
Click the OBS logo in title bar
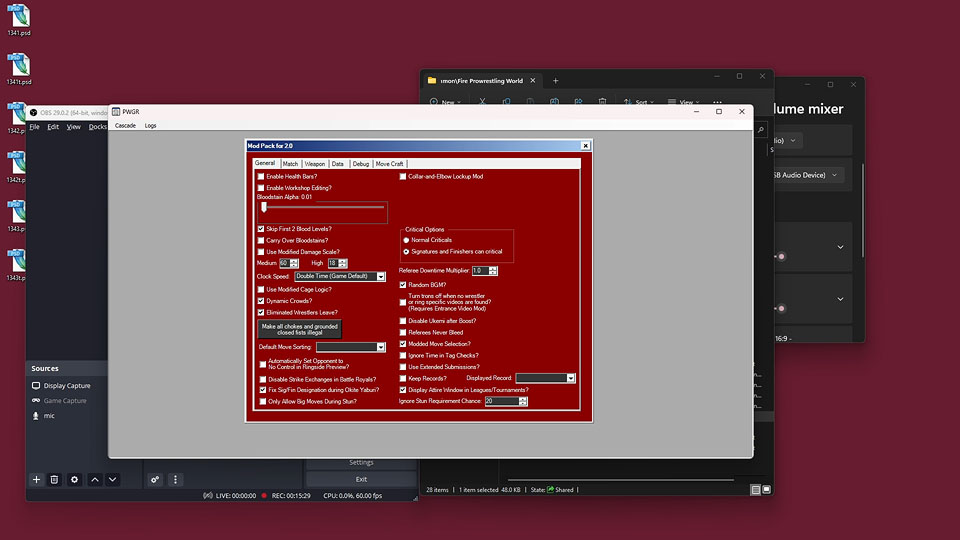[33, 113]
